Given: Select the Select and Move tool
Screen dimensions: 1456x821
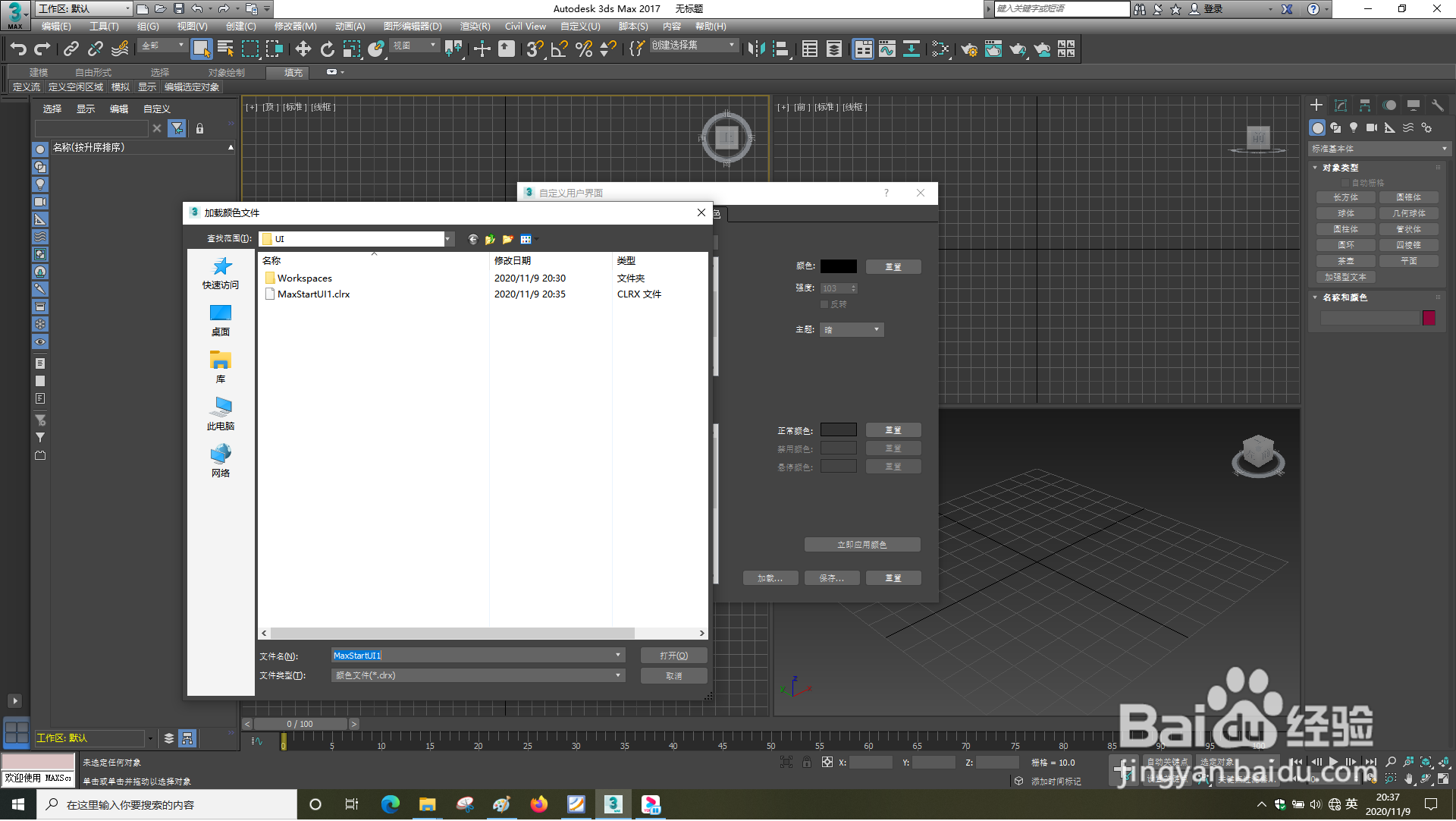Looking at the screenshot, I should [303, 49].
